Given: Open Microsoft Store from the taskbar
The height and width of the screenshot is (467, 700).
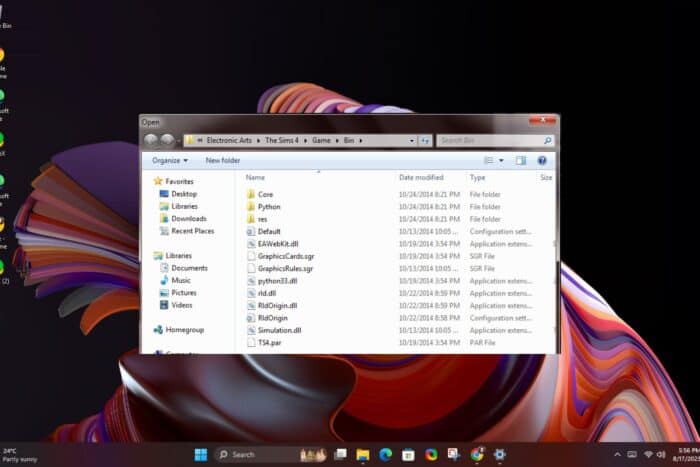Looking at the screenshot, I should pyautogui.click(x=408, y=454).
